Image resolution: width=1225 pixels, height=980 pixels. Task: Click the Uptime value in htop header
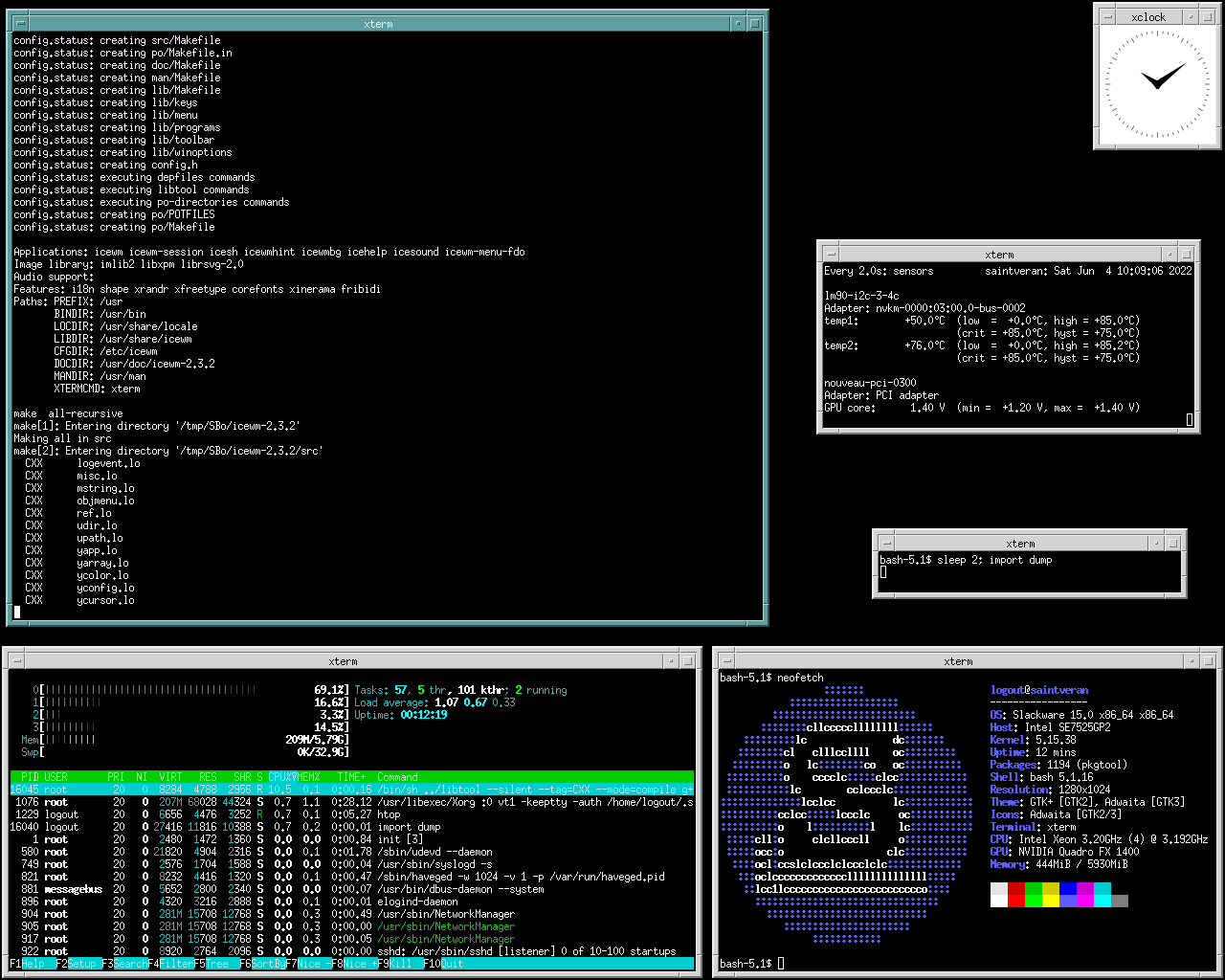[x=424, y=715]
